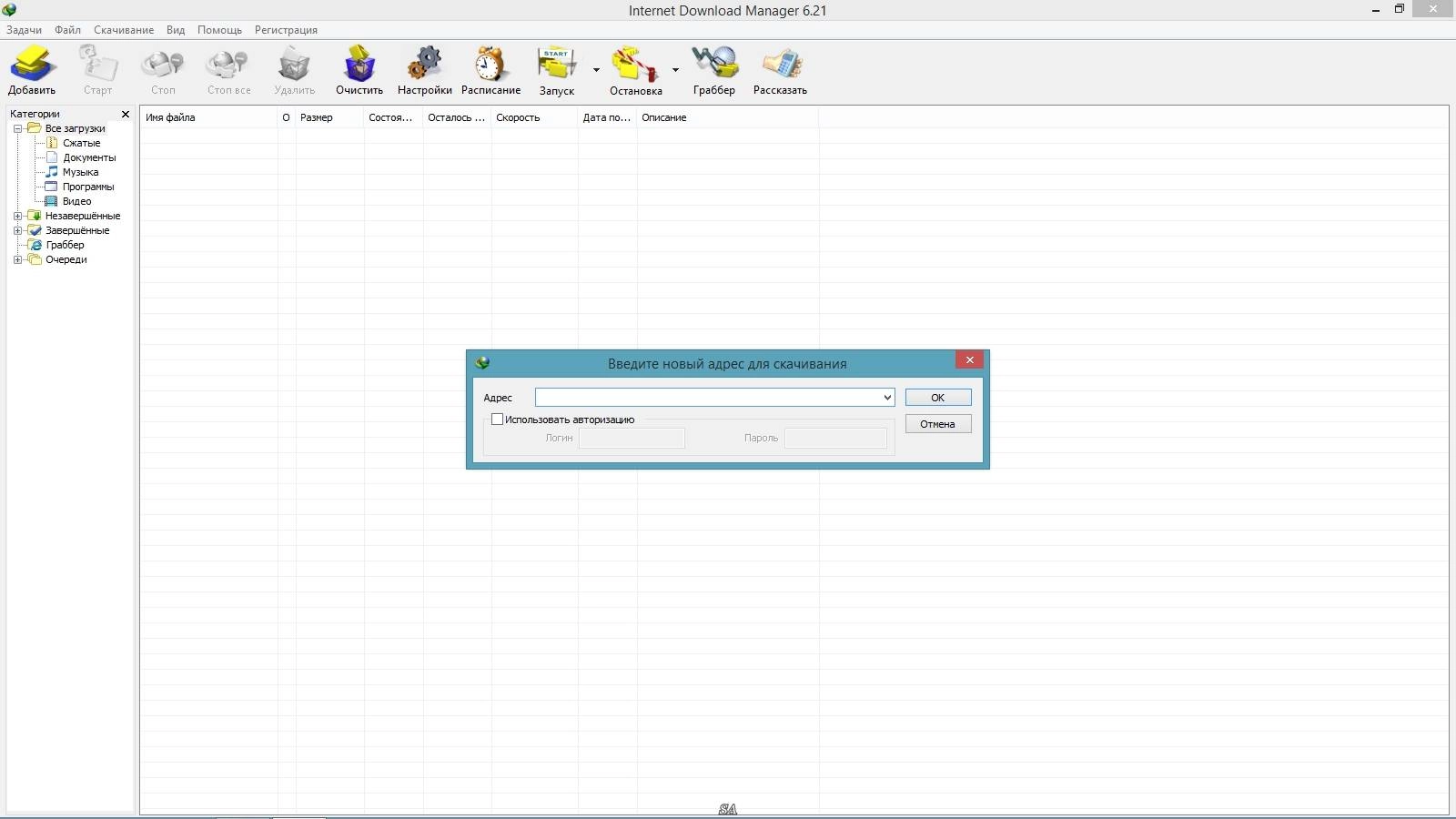Screen dimensions: 1456x819
Task: Select Программы category
Action: pyautogui.click(x=80, y=187)
